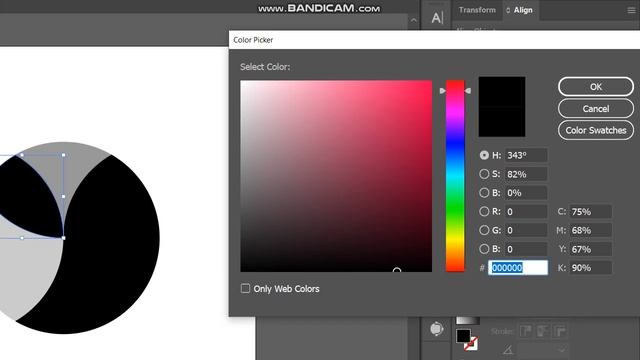Click the hue slider left arrow handle
Viewport: 640px width, 360px height.
[442, 91]
